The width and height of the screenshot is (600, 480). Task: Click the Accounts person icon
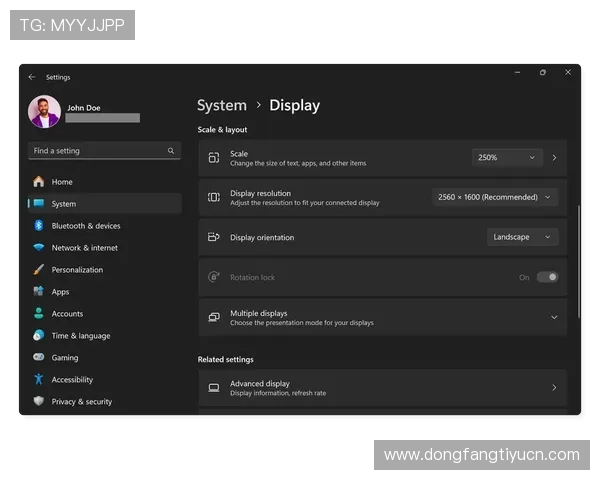[x=39, y=314]
